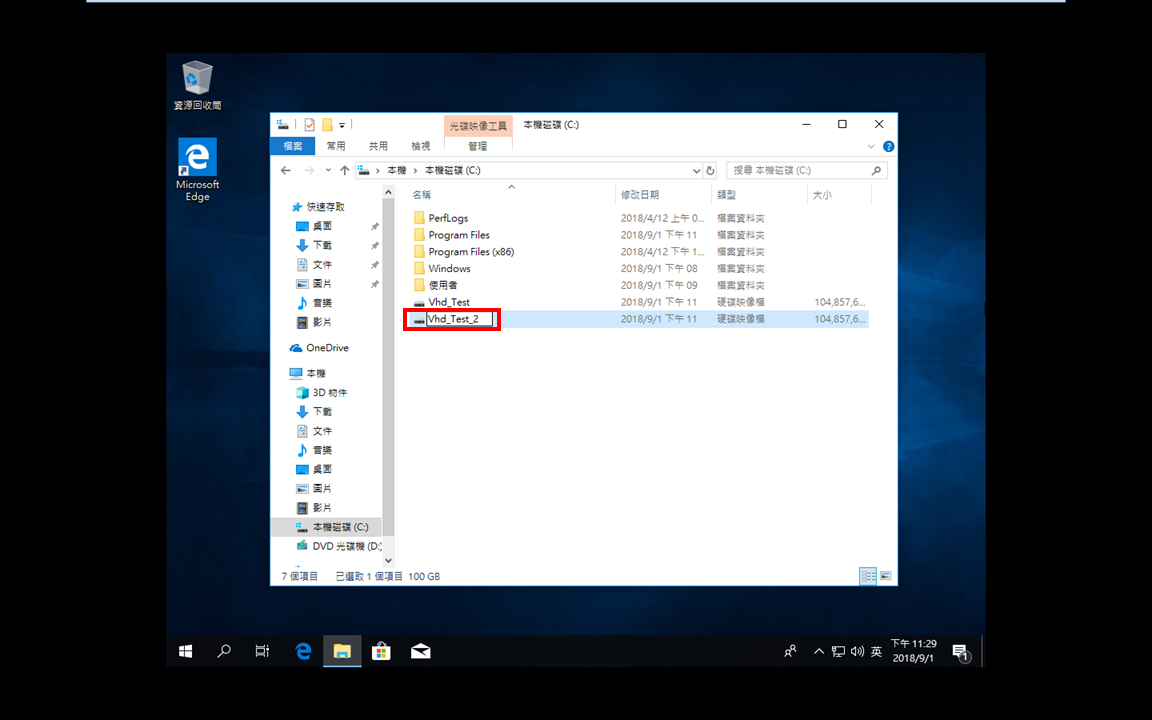Open Mail app on taskbar
The image size is (1152, 720).
(420, 651)
